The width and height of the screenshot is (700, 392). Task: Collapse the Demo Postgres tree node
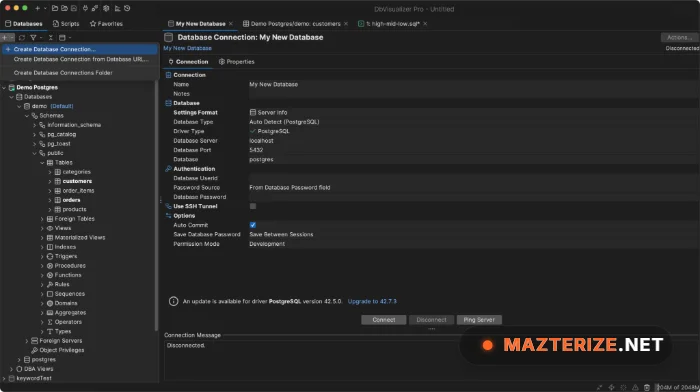click(x=4, y=88)
